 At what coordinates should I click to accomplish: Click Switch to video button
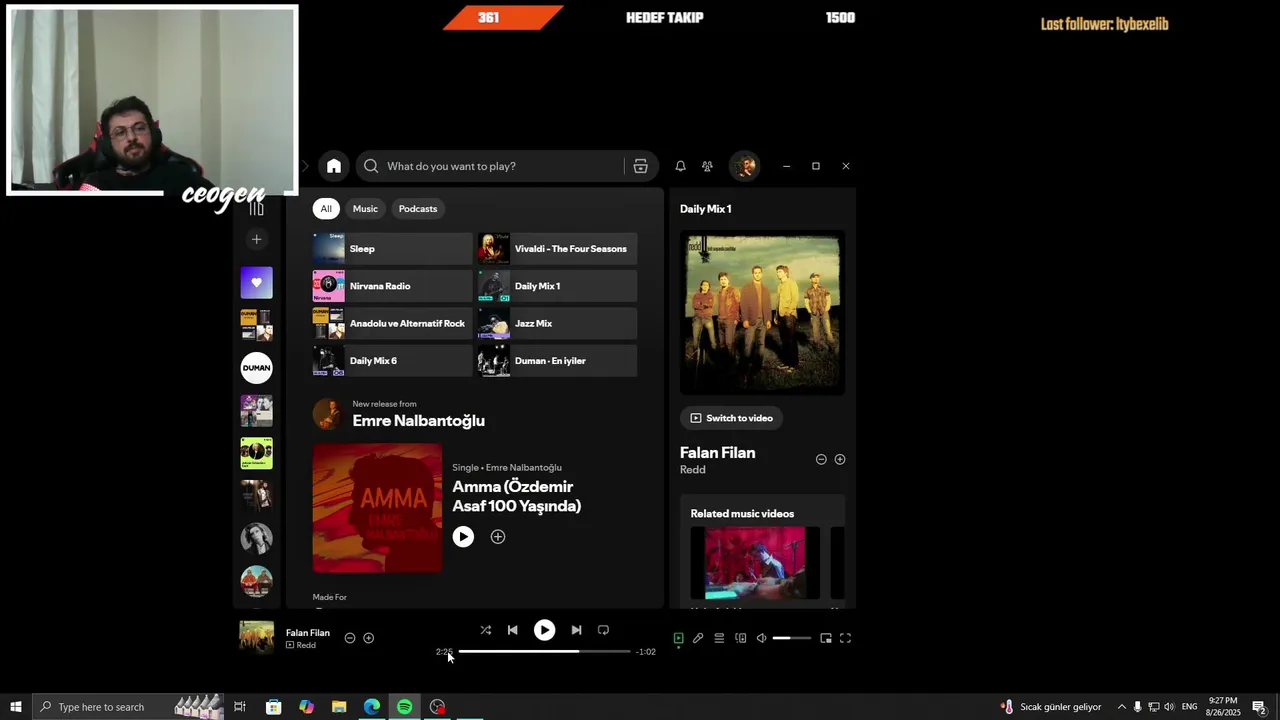(x=732, y=418)
